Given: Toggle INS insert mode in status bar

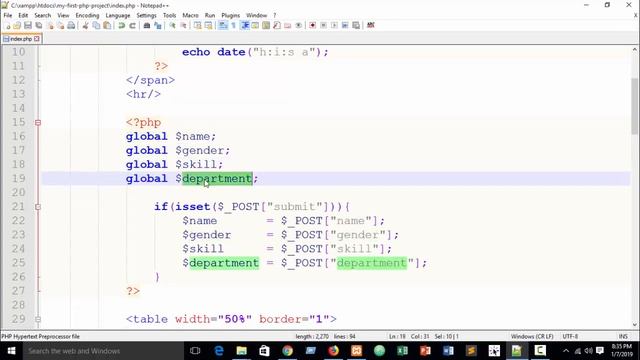Looking at the screenshot, I should coord(623,336).
